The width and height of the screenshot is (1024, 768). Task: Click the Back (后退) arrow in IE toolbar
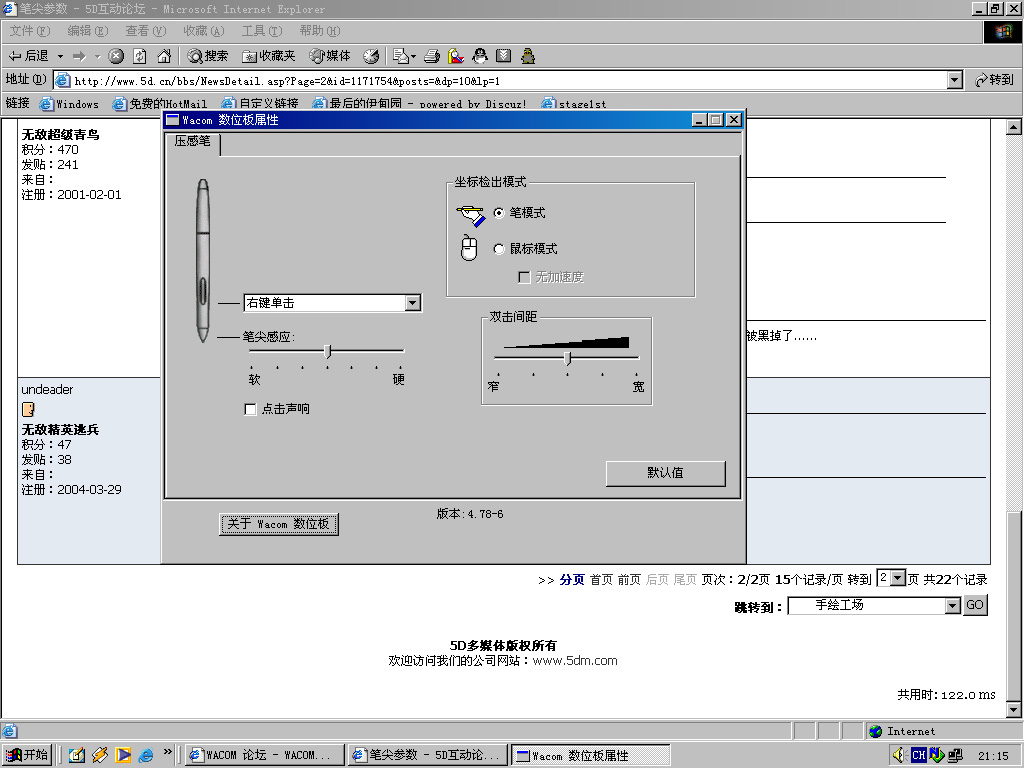coord(28,56)
